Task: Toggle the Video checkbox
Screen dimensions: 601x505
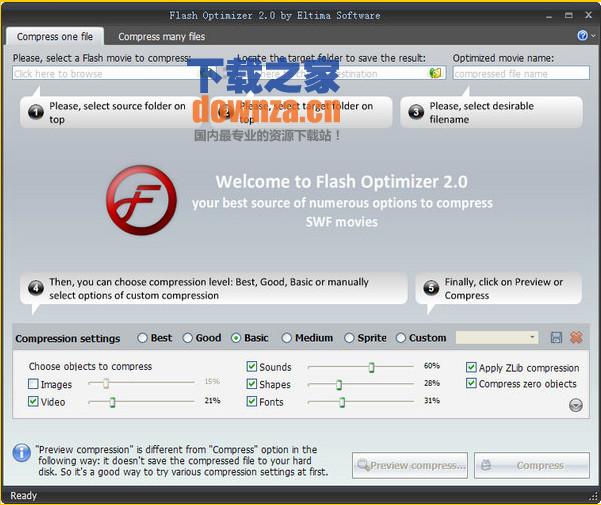Action: click(x=33, y=401)
